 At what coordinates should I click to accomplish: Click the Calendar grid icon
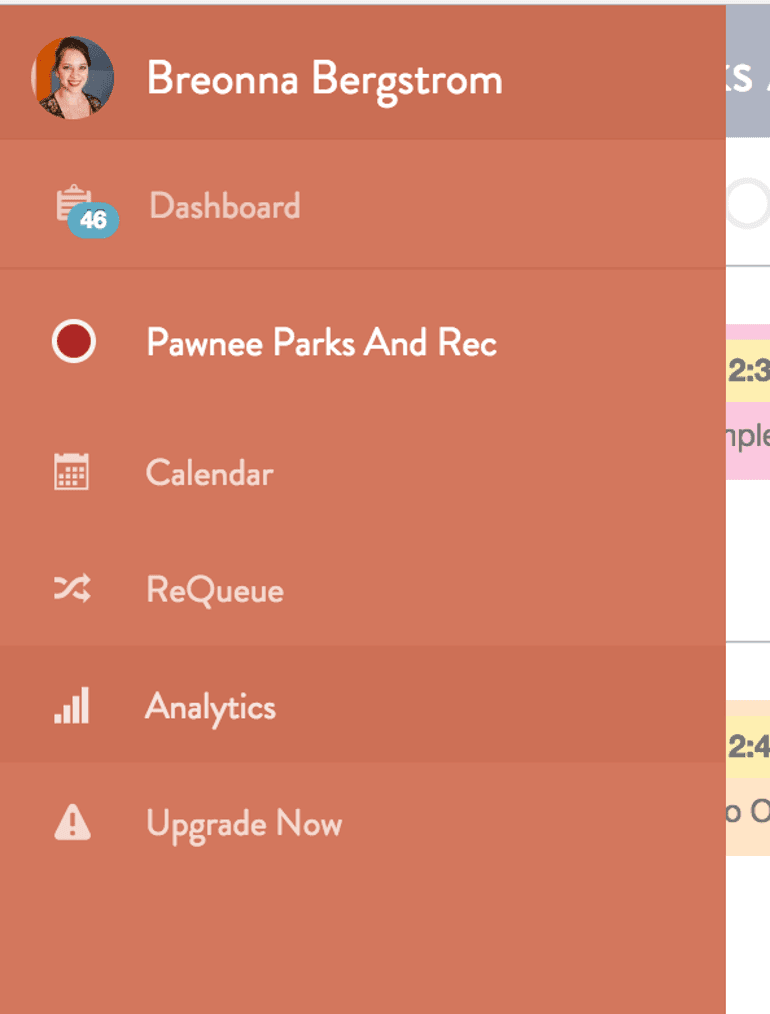point(71,472)
